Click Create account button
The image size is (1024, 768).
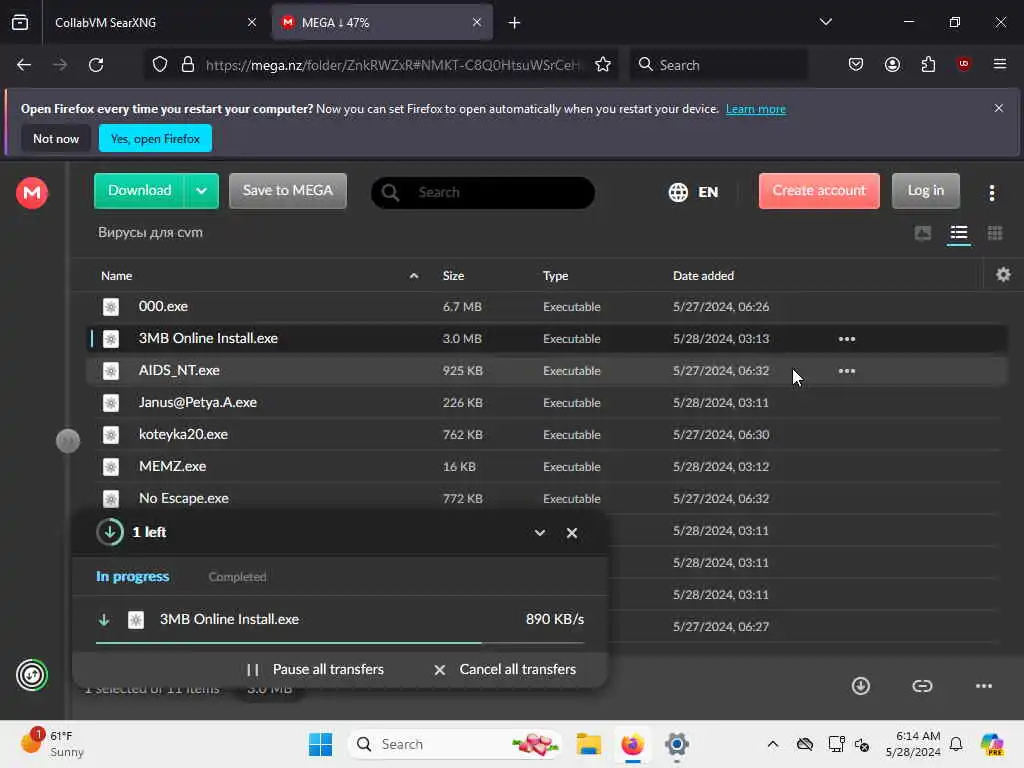819,191
